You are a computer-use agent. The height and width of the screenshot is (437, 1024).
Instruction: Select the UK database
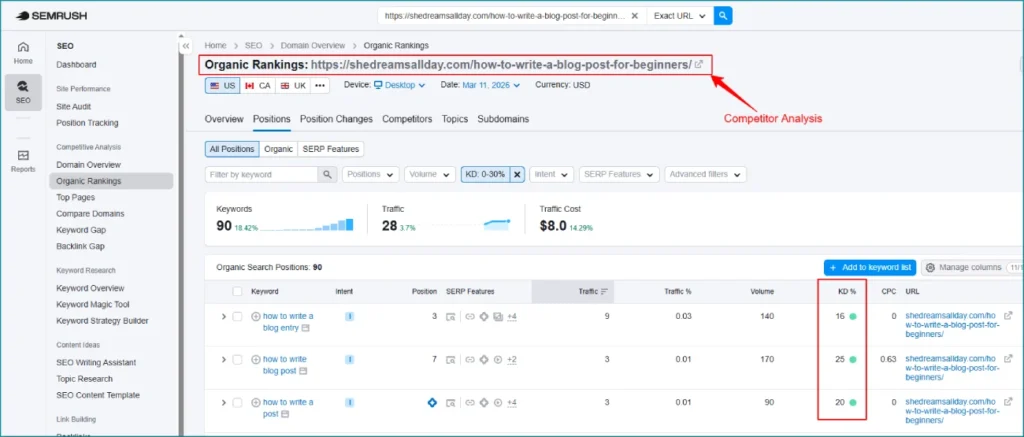pos(292,86)
